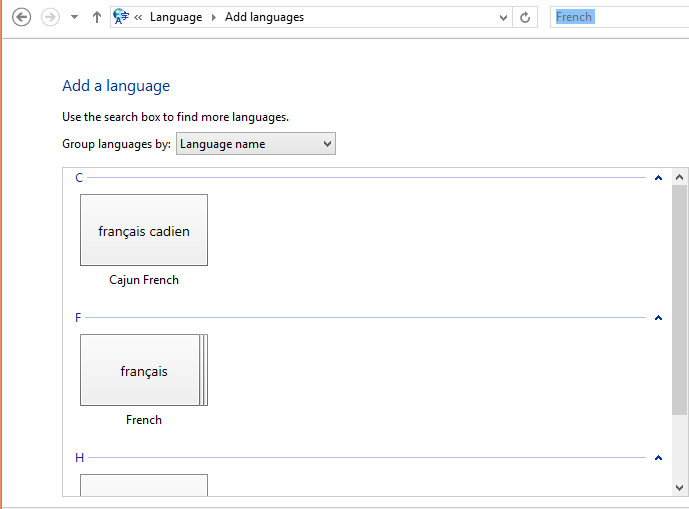Click scrollbar up arrow in language list

[x=679, y=177]
